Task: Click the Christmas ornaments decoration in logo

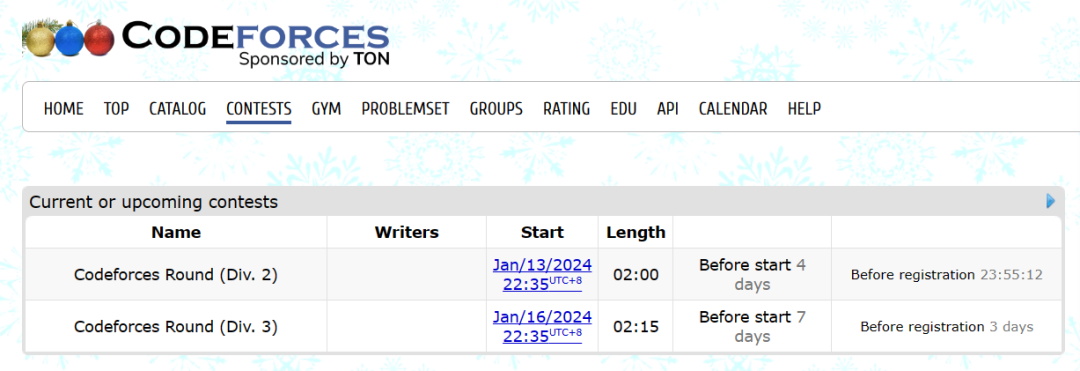Action: [68, 39]
